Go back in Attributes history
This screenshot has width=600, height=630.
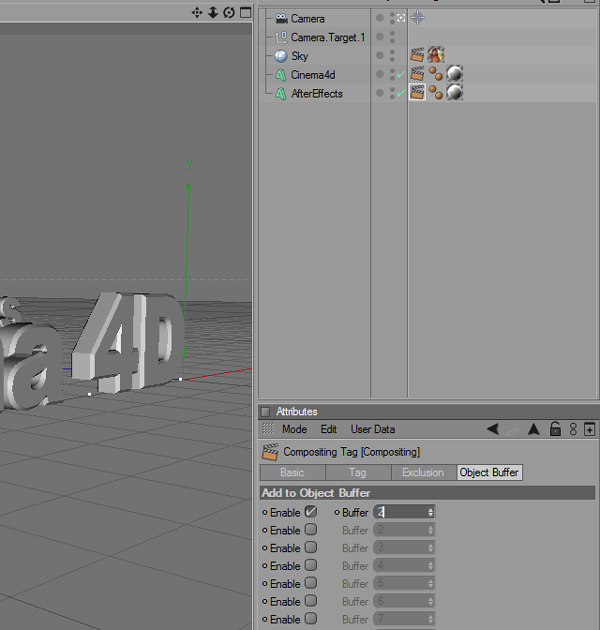pos(493,429)
